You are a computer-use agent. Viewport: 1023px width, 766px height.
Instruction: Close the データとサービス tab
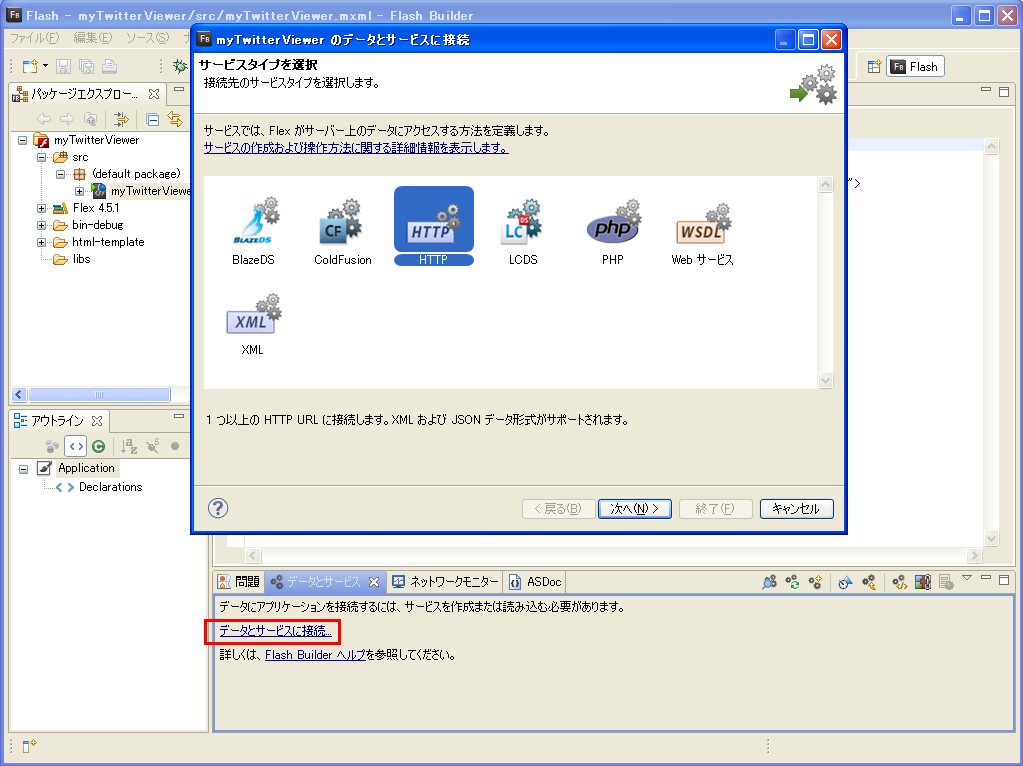pyautogui.click(x=374, y=582)
